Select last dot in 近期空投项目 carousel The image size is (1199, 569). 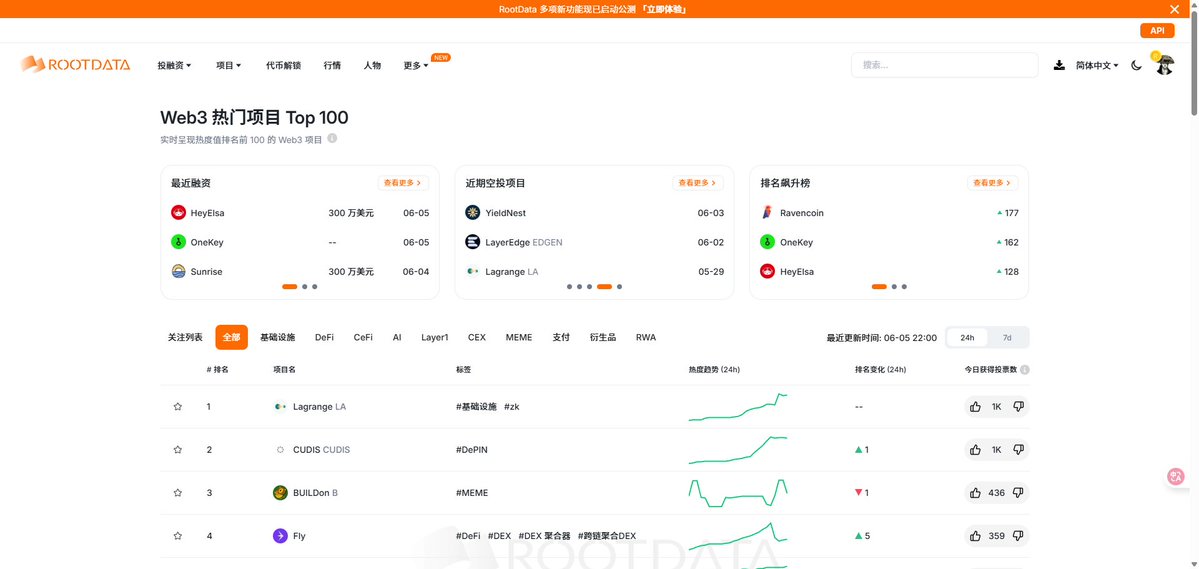point(619,287)
